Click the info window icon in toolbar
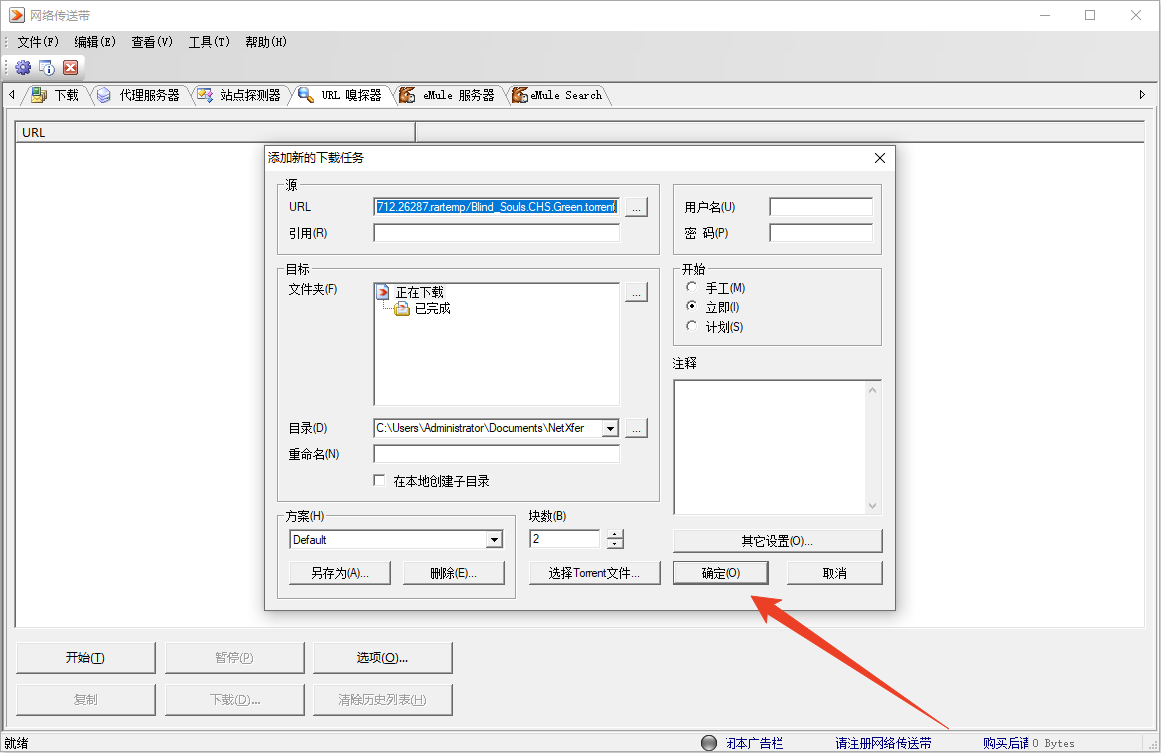 (47, 67)
